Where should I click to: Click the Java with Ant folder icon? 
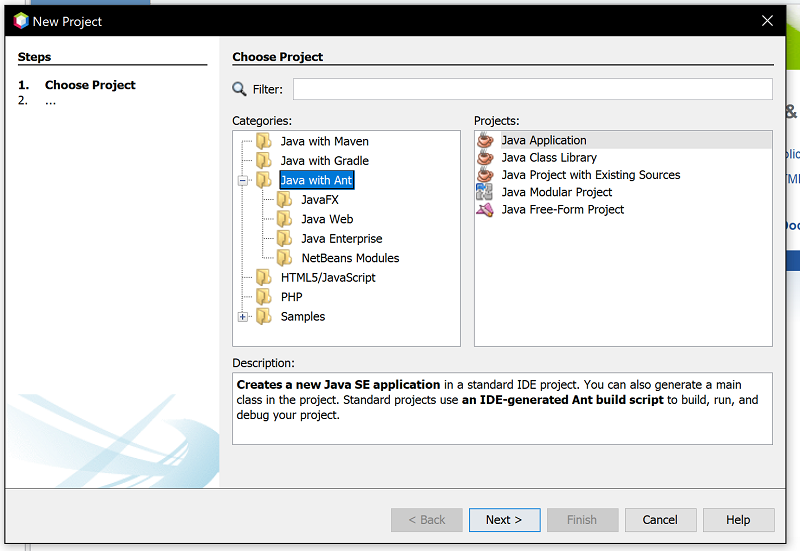tap(263, 180)
